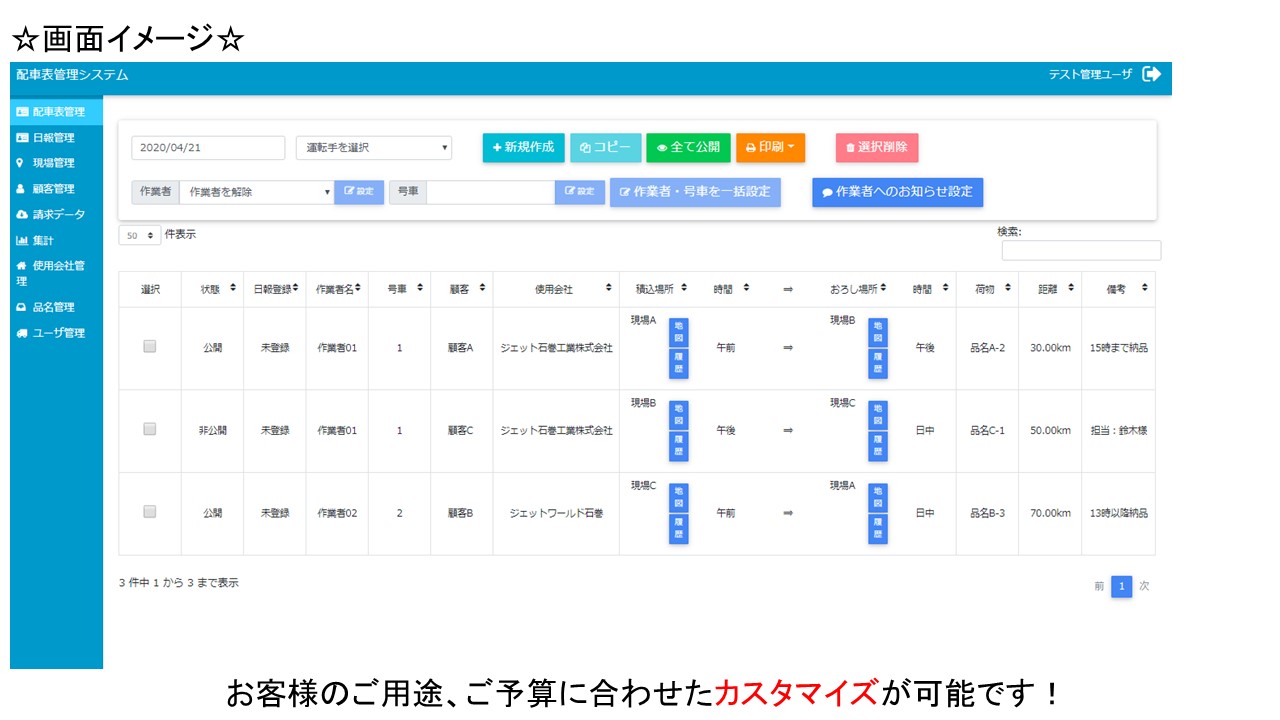This screenshot has width=1280, height=720.
Task: Open the 作業者を解除 dropdown
Action: (257, 192)
